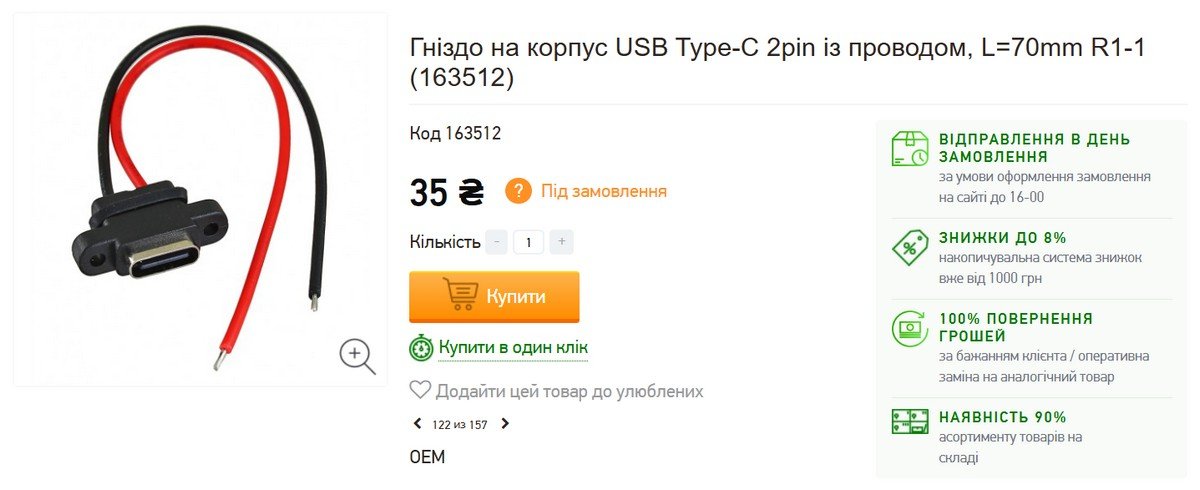This screenshot has height=490, width=1200.
Task: Click the Під замовлення status text
Action: pyautogui.click(x=603, y=191)
